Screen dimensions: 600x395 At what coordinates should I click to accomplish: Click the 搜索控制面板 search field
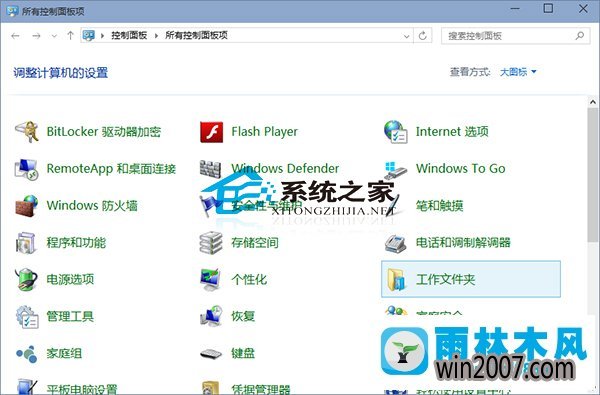[x=515, y=36]
